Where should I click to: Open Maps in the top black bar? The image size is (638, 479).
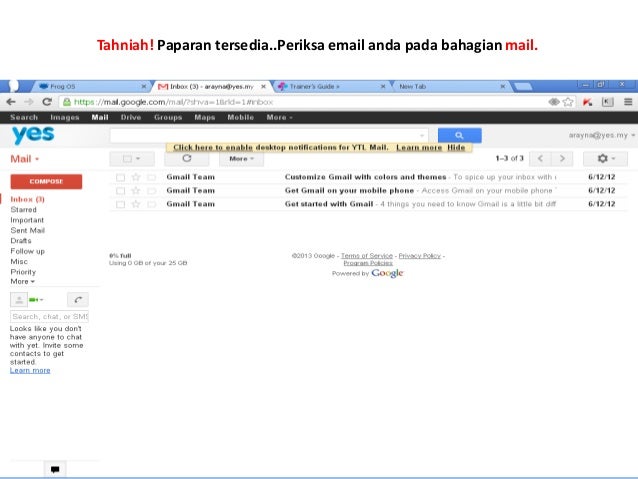coord(205,118)
